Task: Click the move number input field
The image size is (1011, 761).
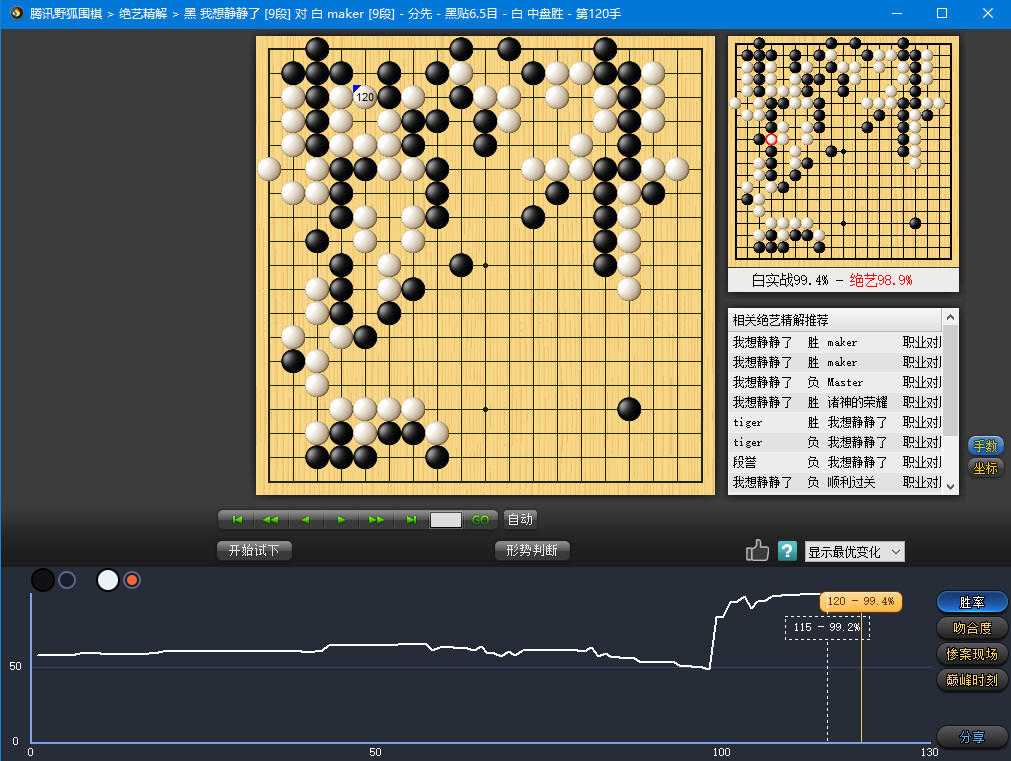Action: (446, 519)
